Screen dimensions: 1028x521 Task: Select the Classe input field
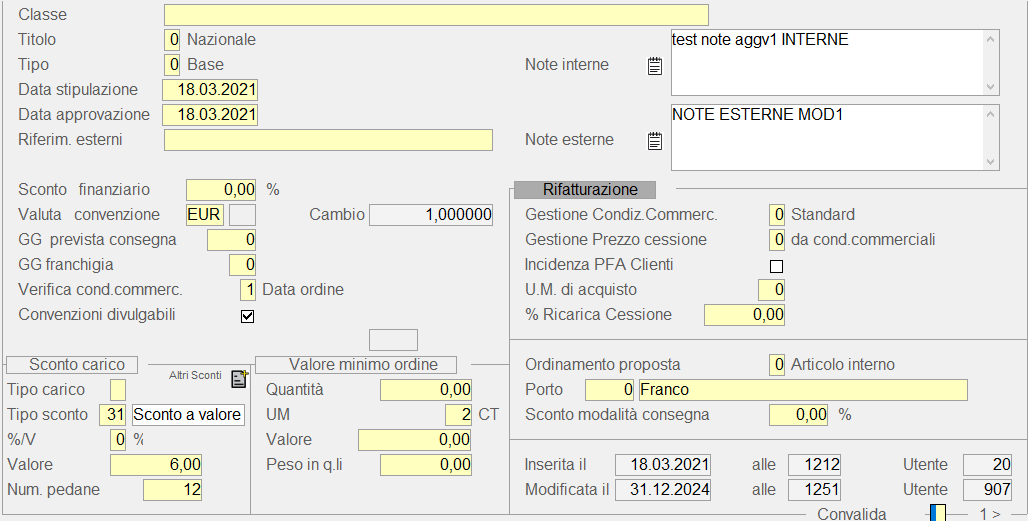pyautogui.click(x=436, y=15)
